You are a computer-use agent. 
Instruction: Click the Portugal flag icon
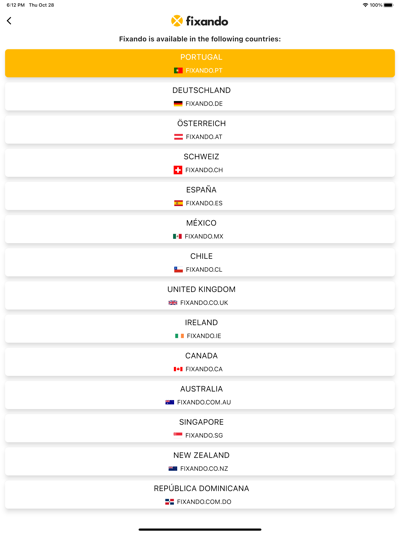pos(178,70)
